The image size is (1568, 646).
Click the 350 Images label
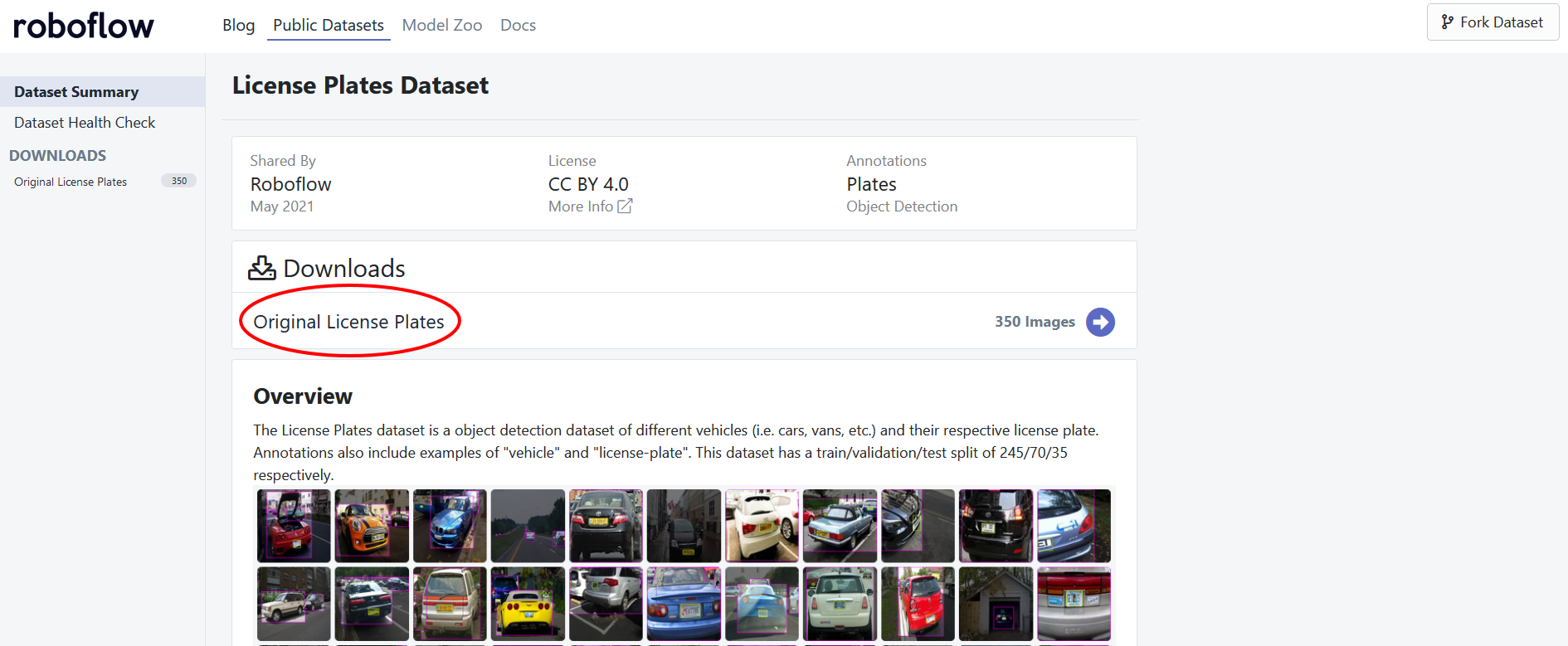1035,322
